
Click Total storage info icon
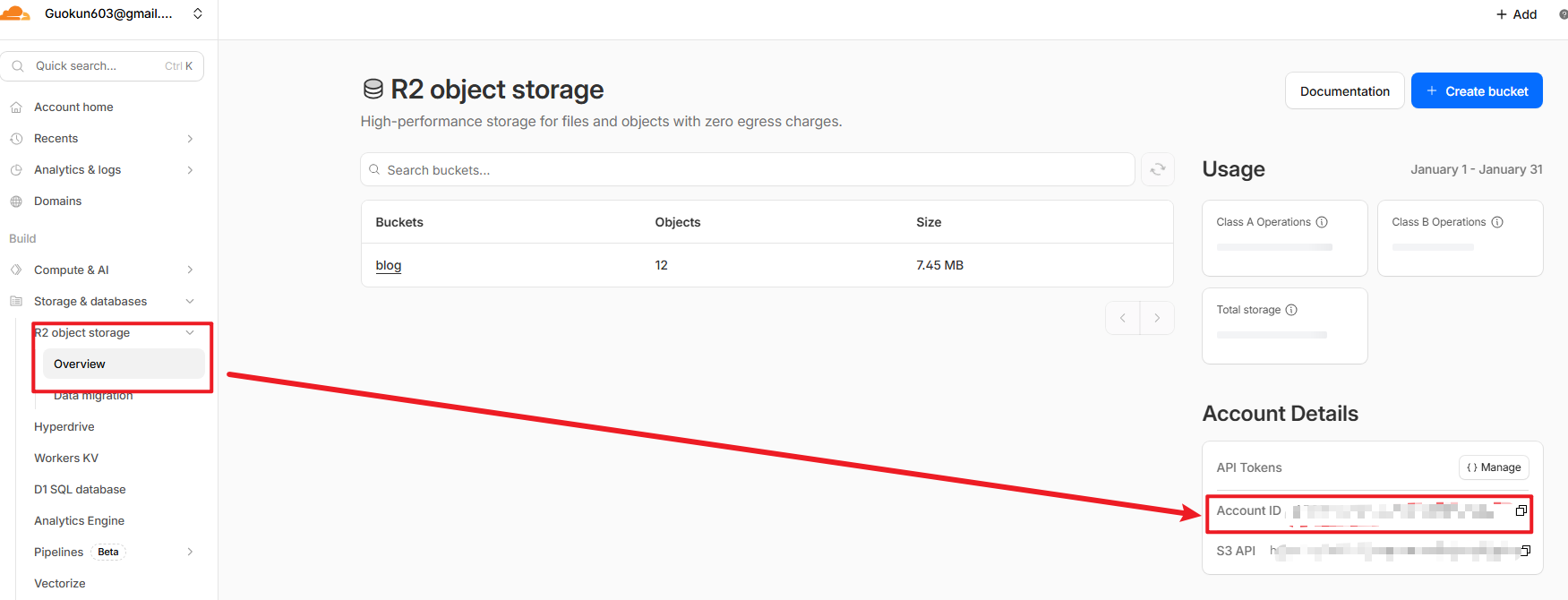(x=1291, y=310)
